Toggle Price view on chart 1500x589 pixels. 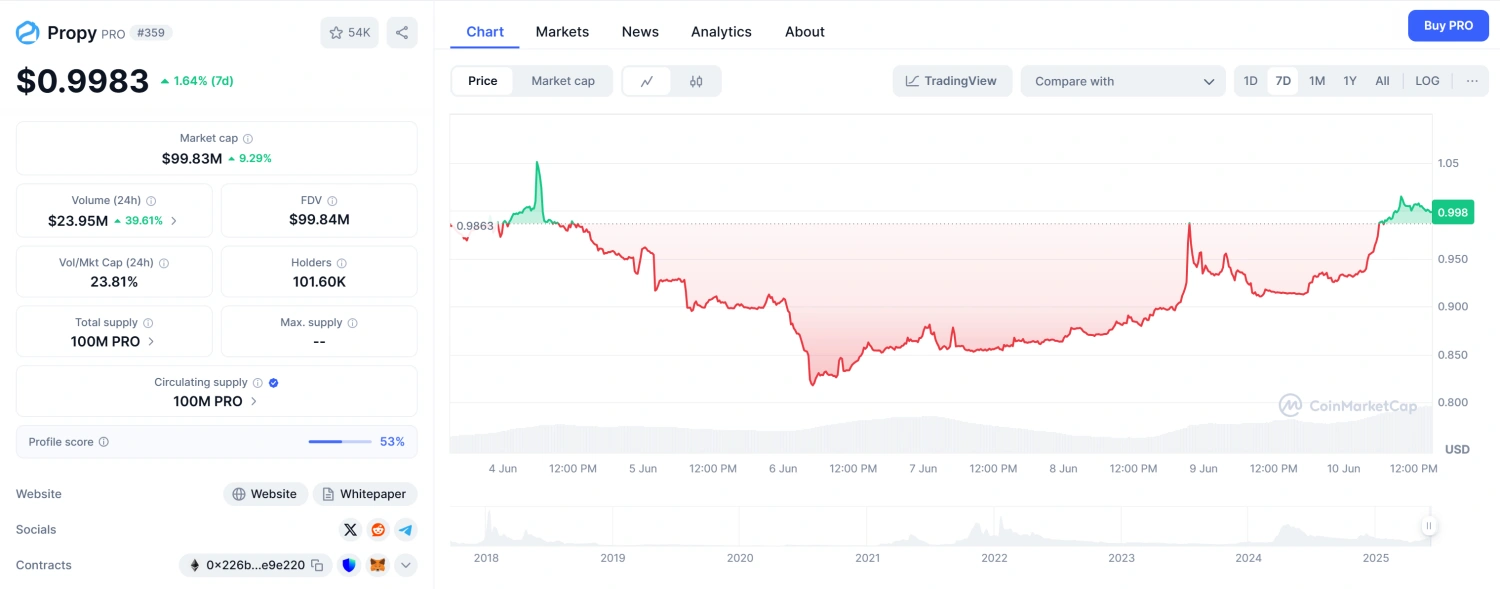tap(483, 81)
